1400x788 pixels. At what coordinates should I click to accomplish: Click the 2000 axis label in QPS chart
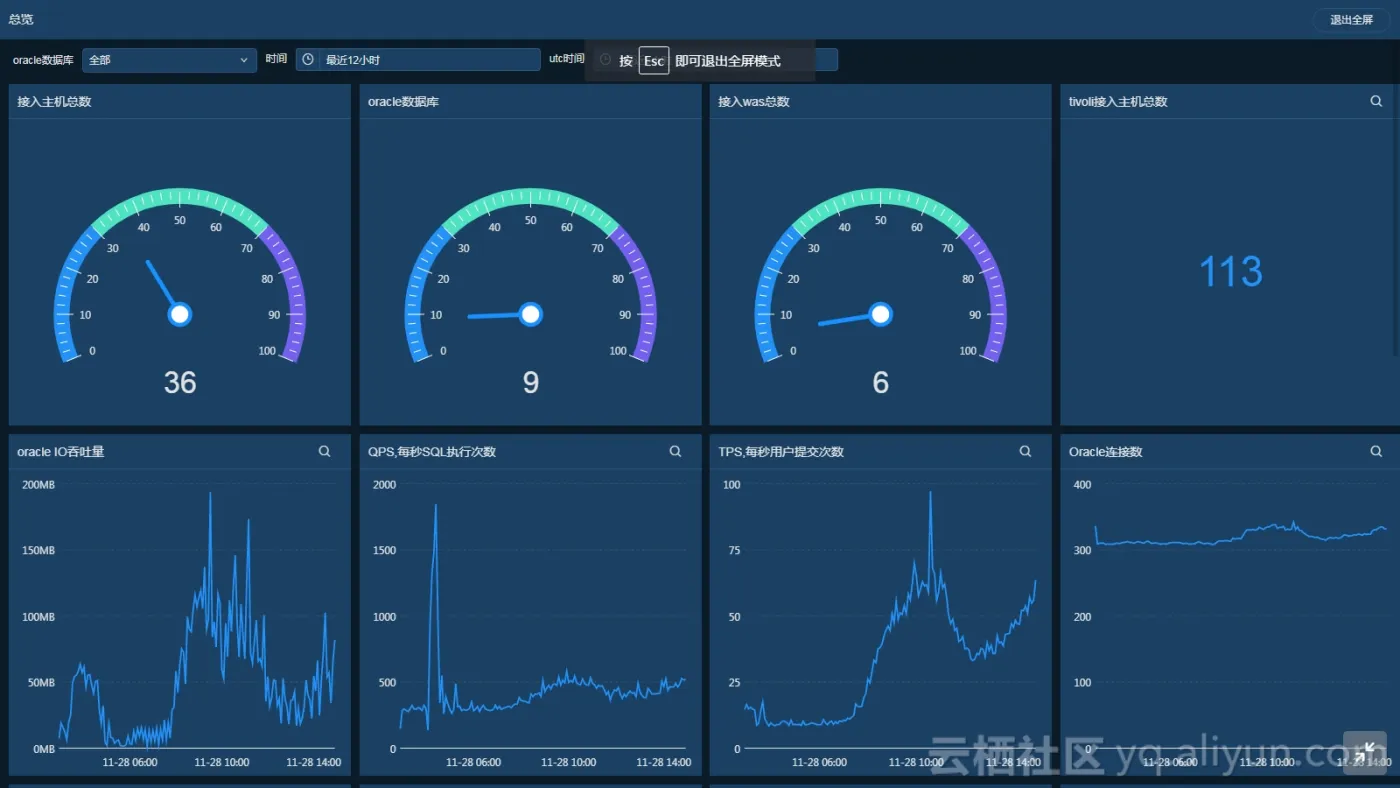pos(385,485)
